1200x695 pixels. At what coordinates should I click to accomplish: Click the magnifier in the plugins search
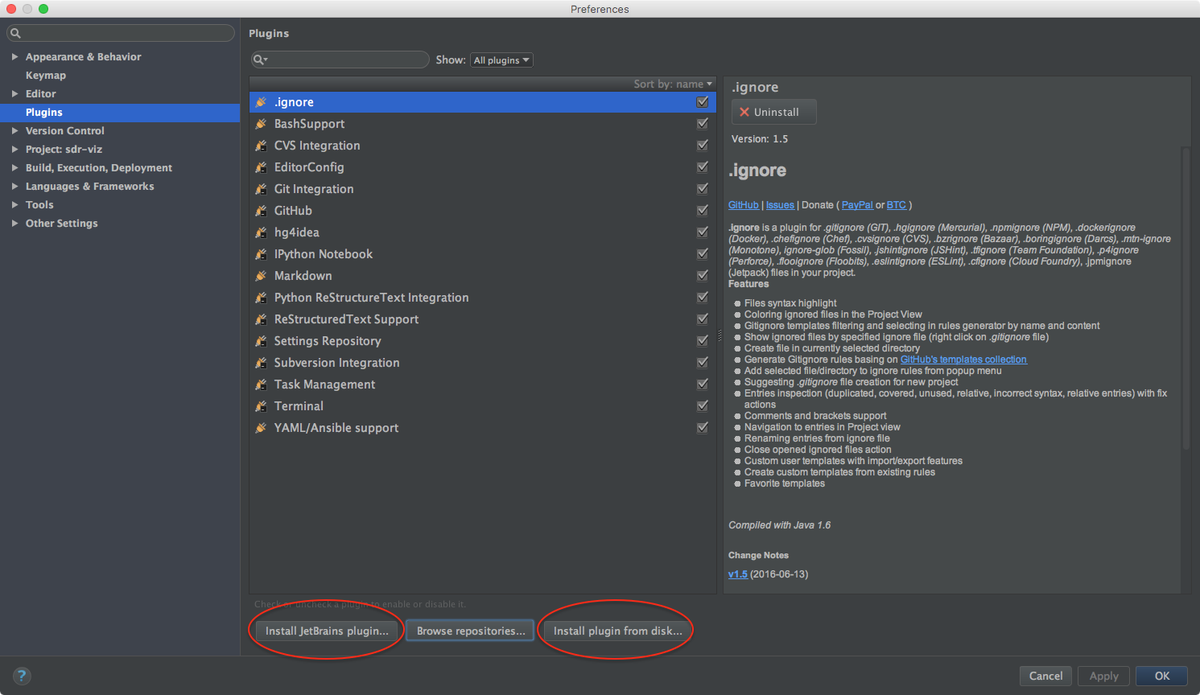(259, 60)
